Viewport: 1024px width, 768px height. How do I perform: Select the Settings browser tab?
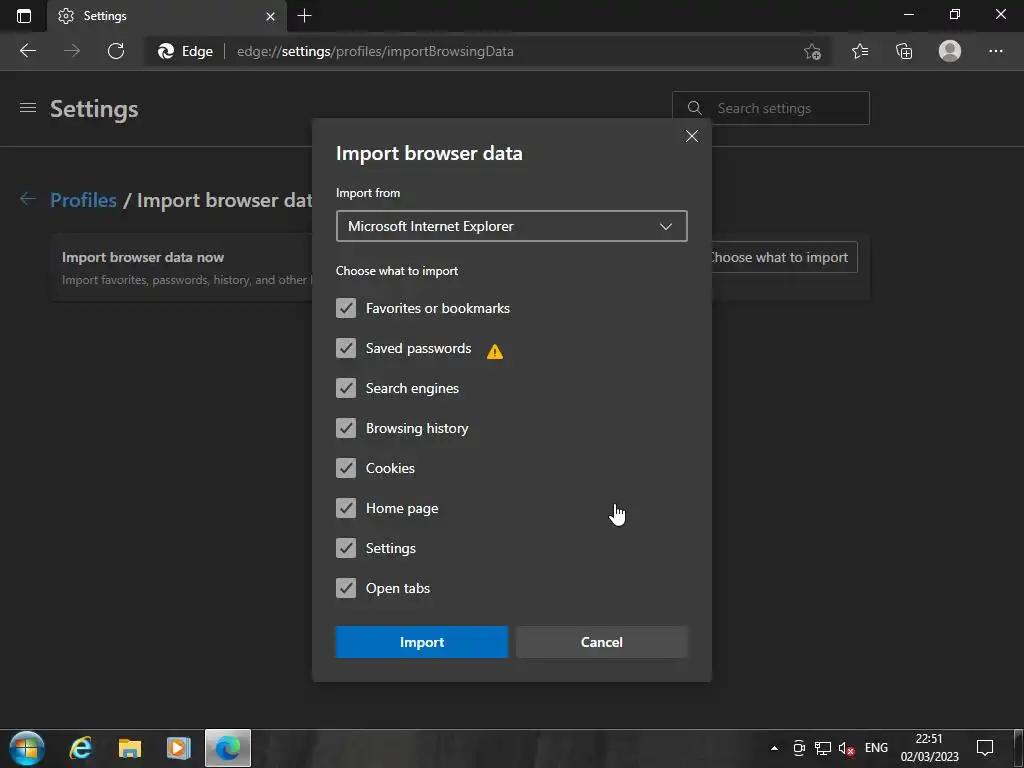pos(166,16)
